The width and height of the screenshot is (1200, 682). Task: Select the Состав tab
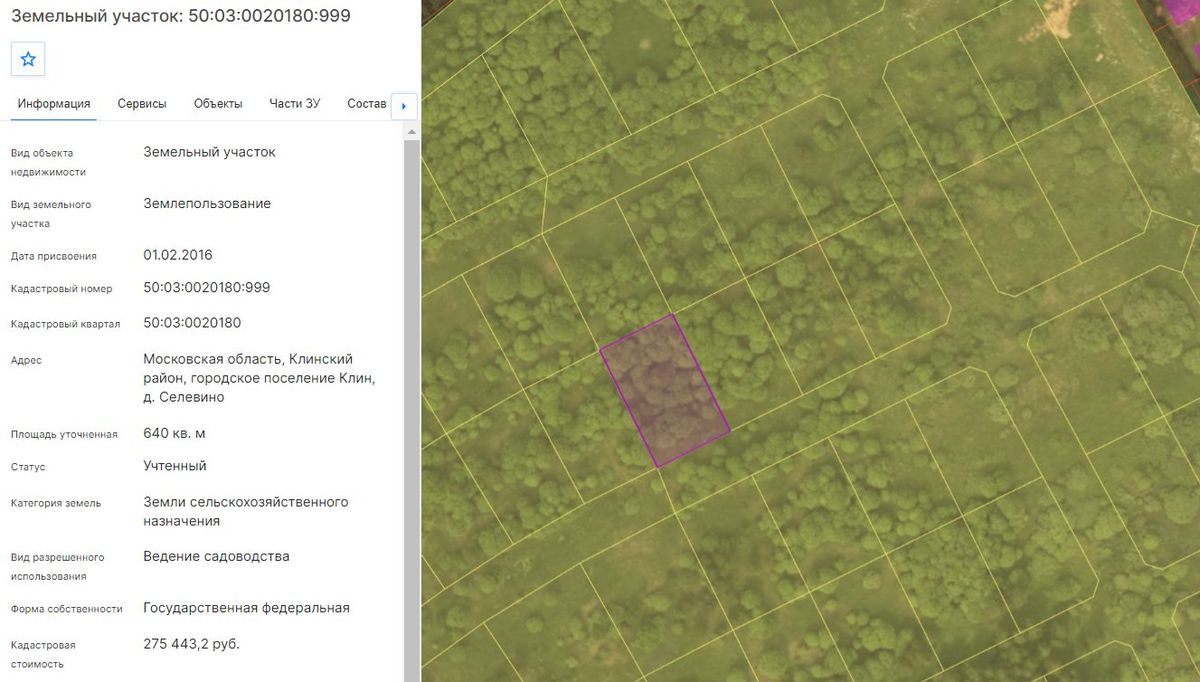(x=366, y=104)
